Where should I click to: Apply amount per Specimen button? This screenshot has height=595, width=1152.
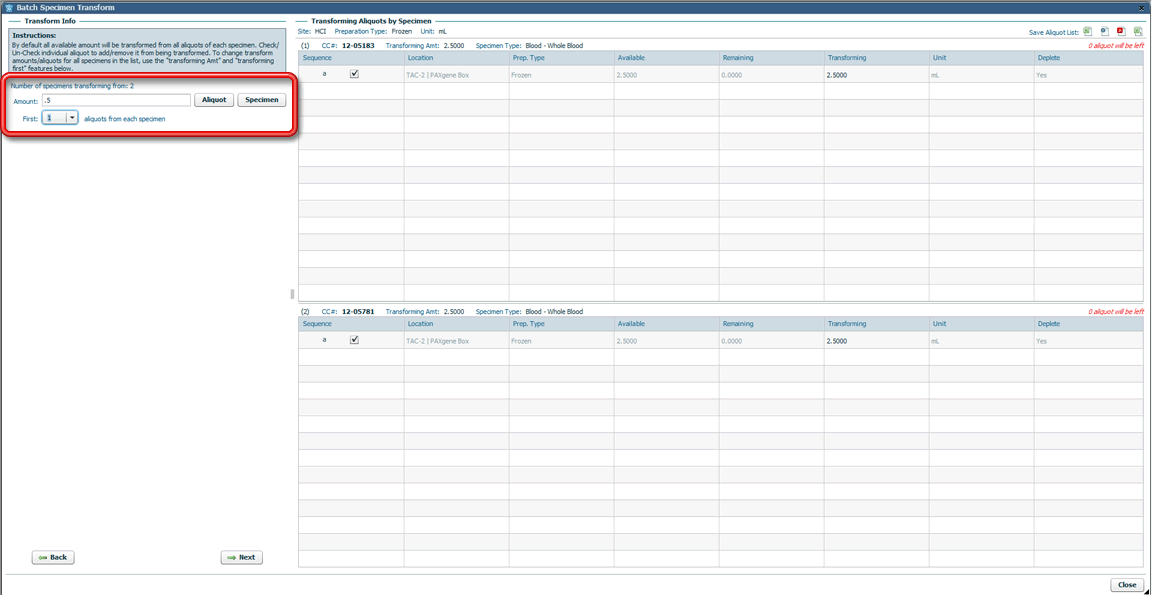[x=262, y=100]
